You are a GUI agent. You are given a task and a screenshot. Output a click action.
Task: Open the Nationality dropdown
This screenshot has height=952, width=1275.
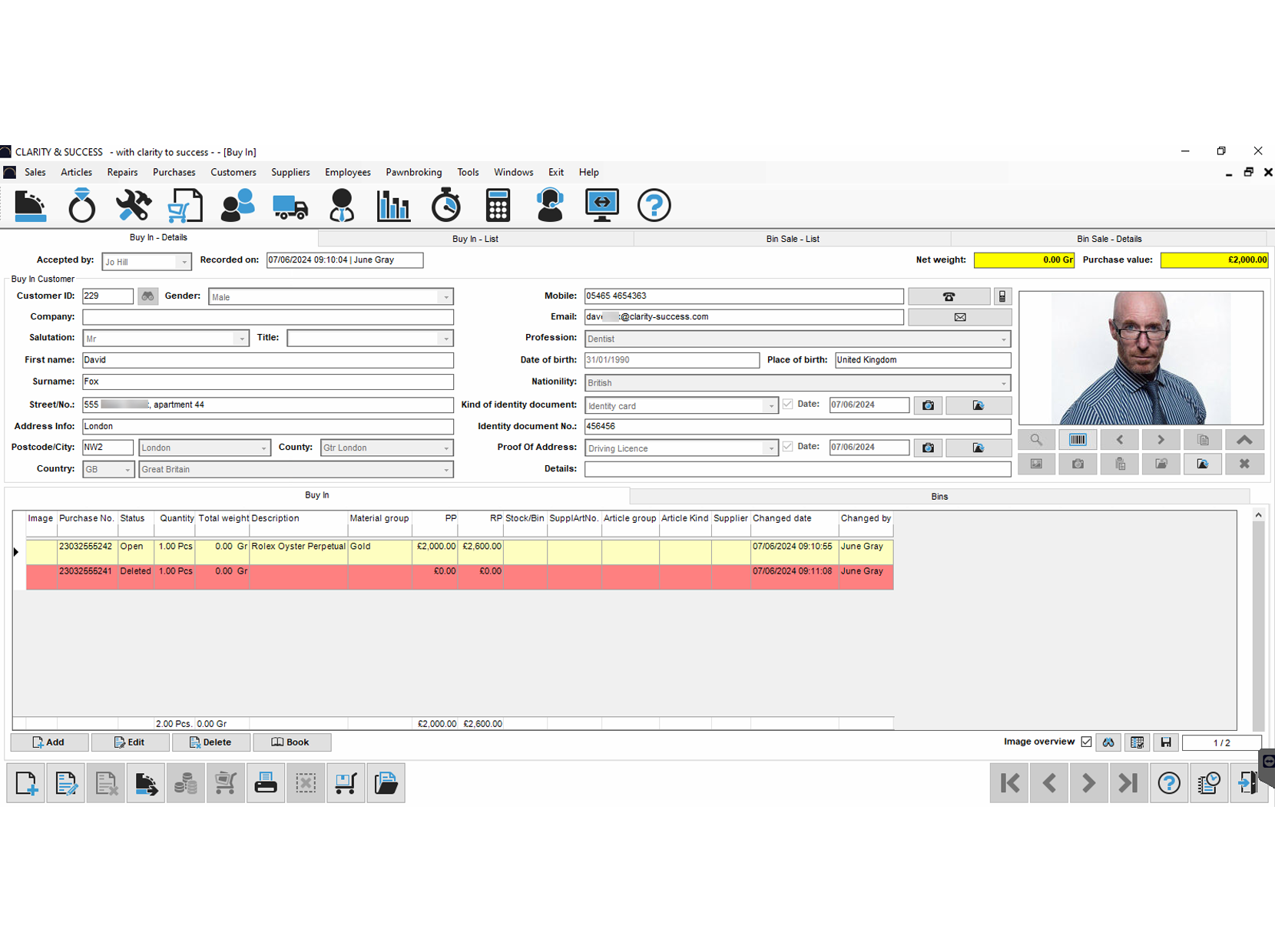pos(1005,382)
